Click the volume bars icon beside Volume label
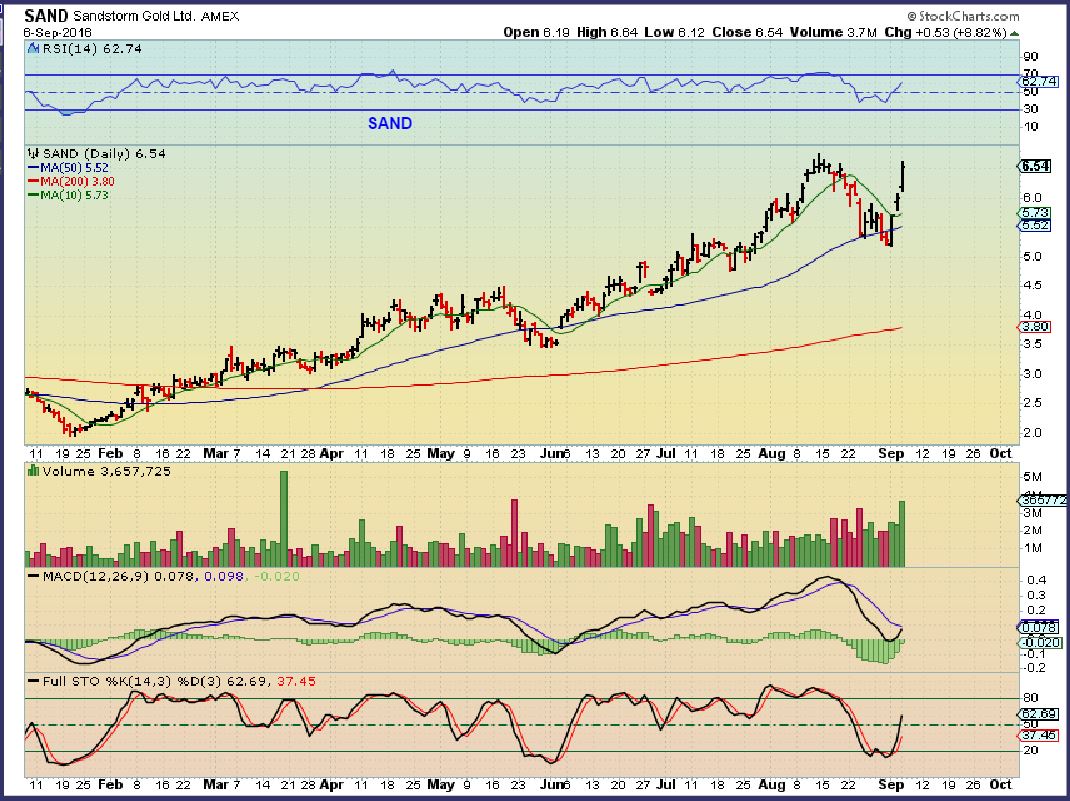The width and height of the screenshot is (1070, 801). click(33, 471)
